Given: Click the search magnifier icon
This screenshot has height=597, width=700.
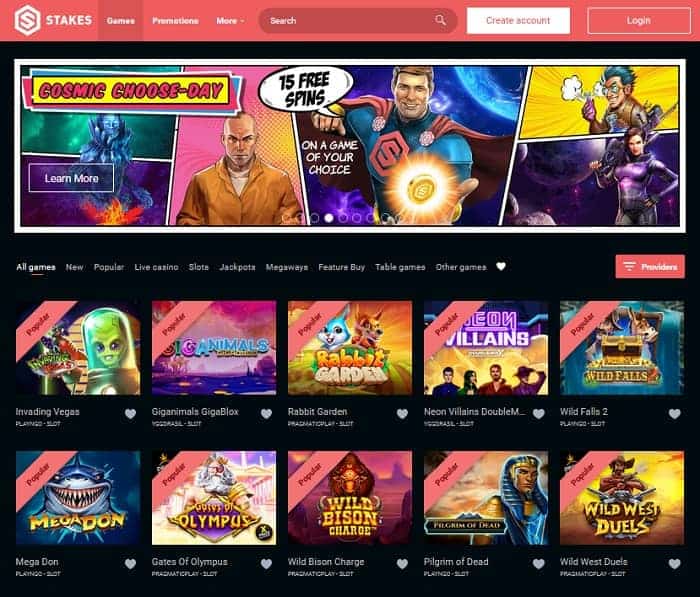Looking at the screenshot, I should coord(440,20).
